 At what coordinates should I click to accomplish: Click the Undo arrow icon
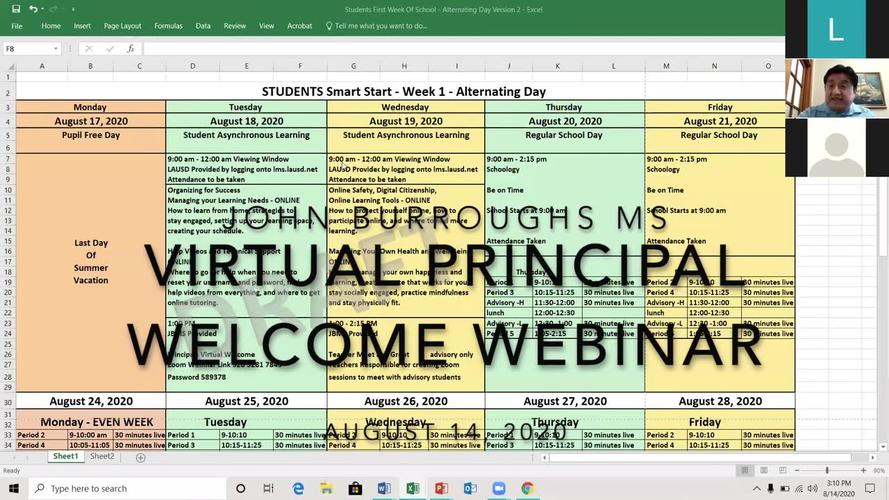33,9
